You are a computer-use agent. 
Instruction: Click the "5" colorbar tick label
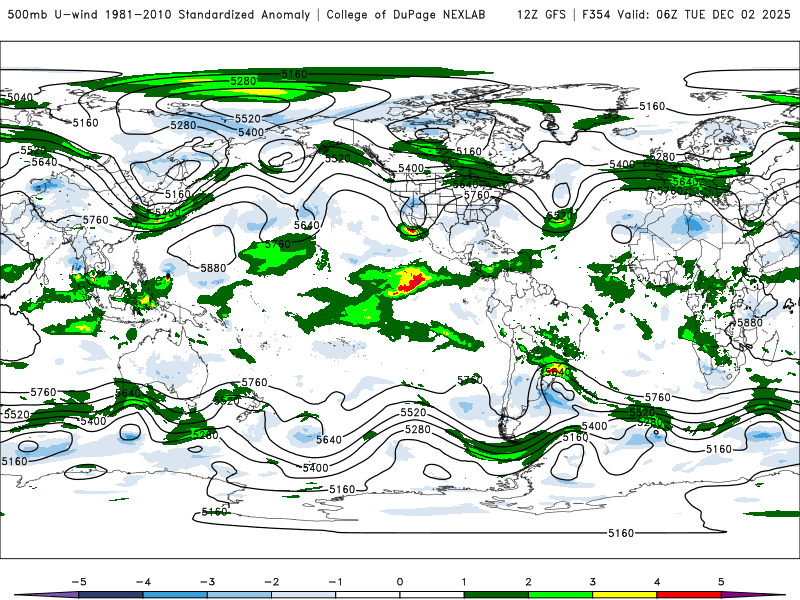click(721, 582)
